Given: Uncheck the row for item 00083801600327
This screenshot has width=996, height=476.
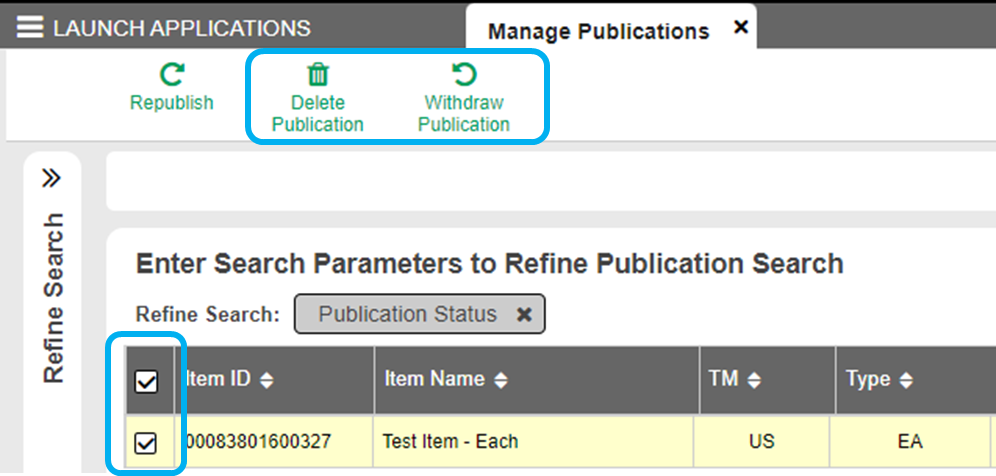Looking at the screenshot, I should click(x=146, y=442).
